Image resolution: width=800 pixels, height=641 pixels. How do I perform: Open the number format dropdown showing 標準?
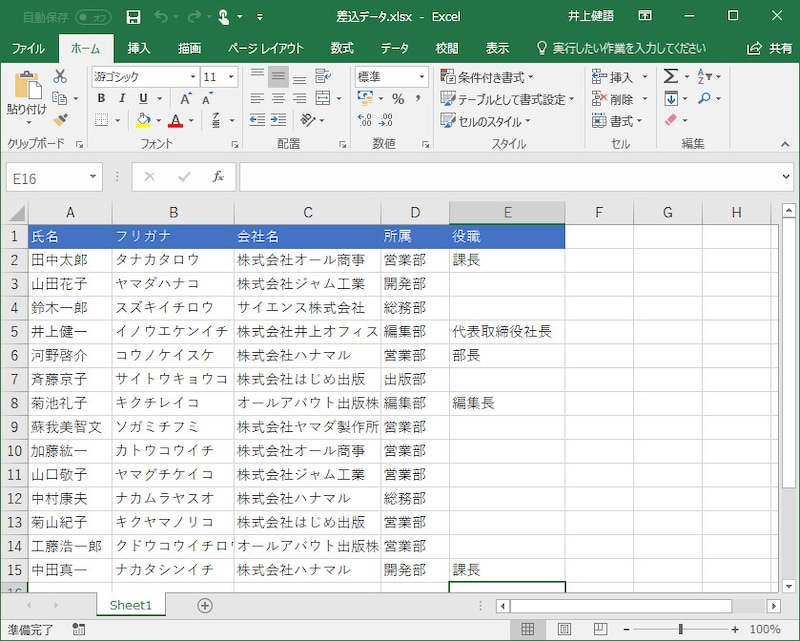pos(424,76)
